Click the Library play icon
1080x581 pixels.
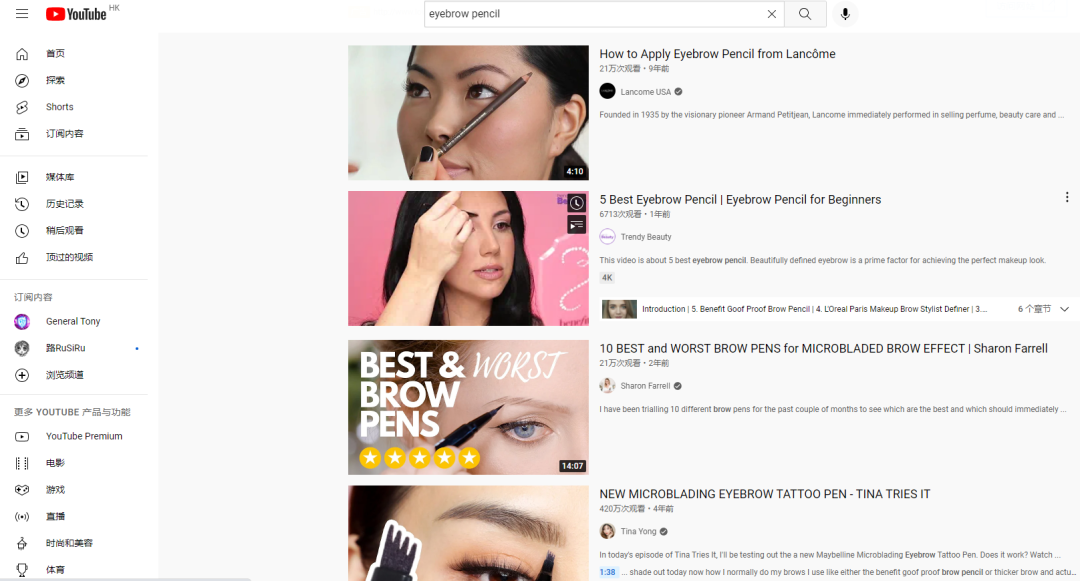click(22, 178)
